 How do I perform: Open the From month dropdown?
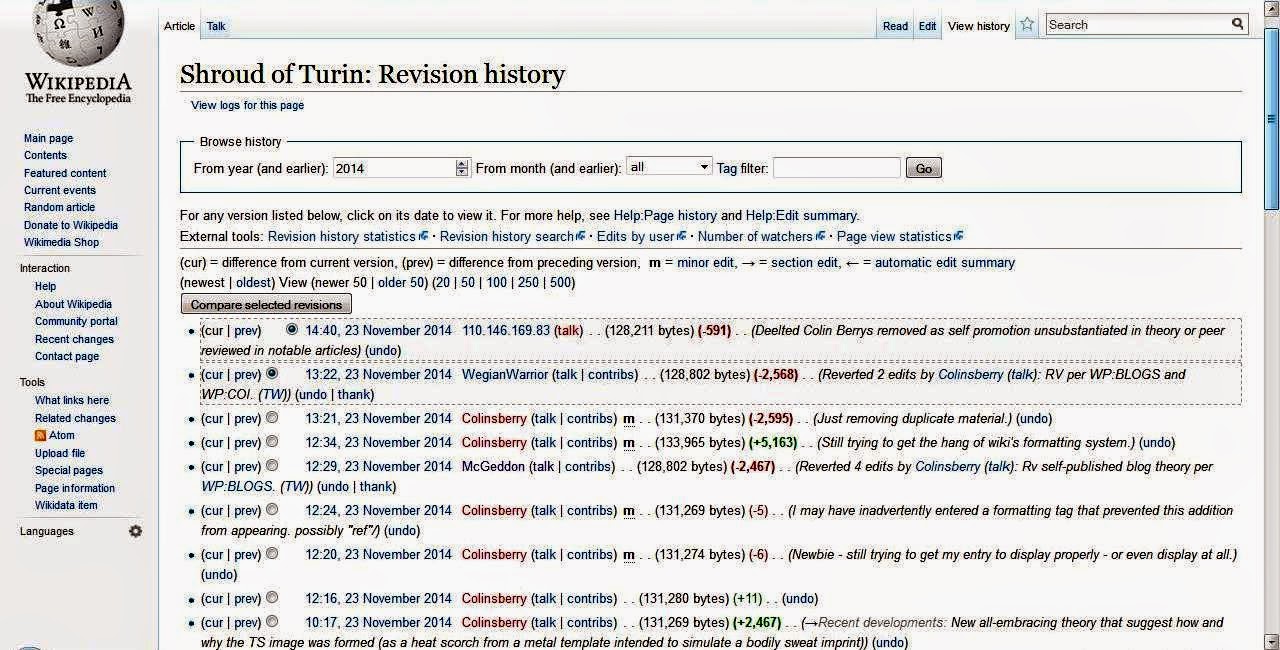click(669, 167)
